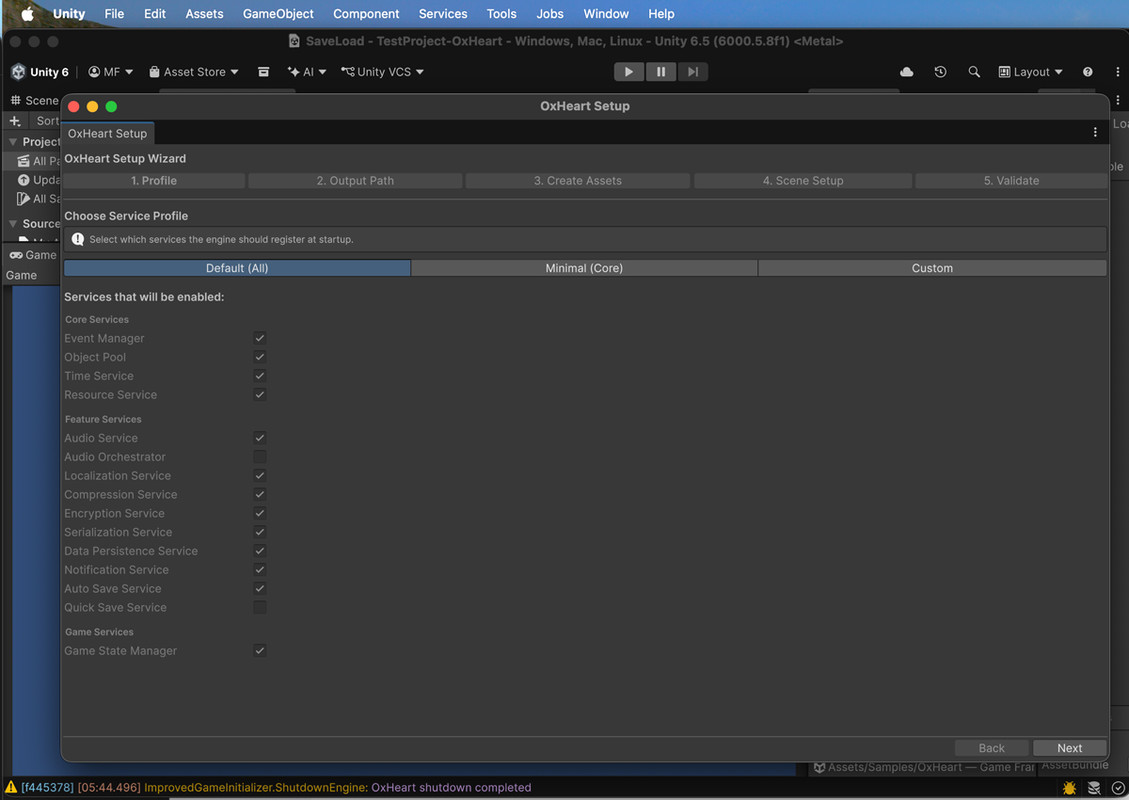Toggle the Notification Service checkbox
Image resolution: width=1129 pixels, height=800 pixels.
(260, 570)
